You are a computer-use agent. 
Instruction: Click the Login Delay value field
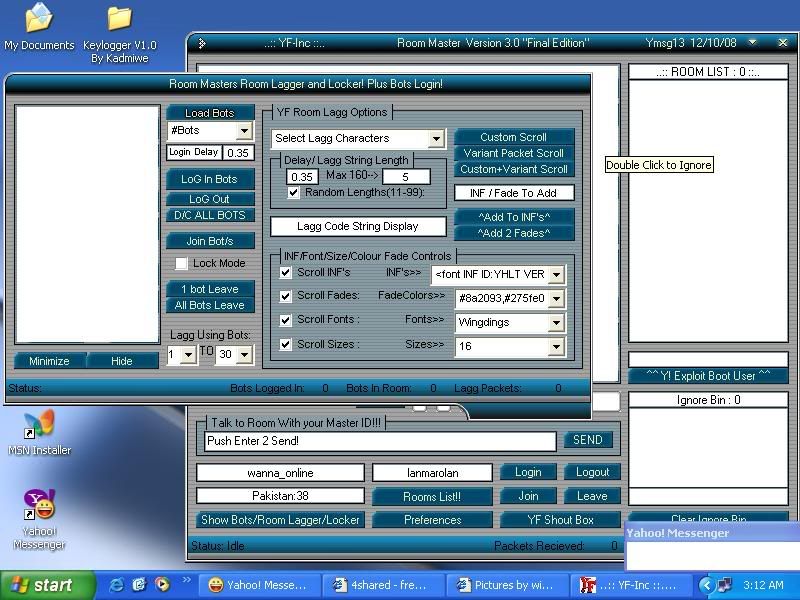pyautogui.click(x=238, y=153)
